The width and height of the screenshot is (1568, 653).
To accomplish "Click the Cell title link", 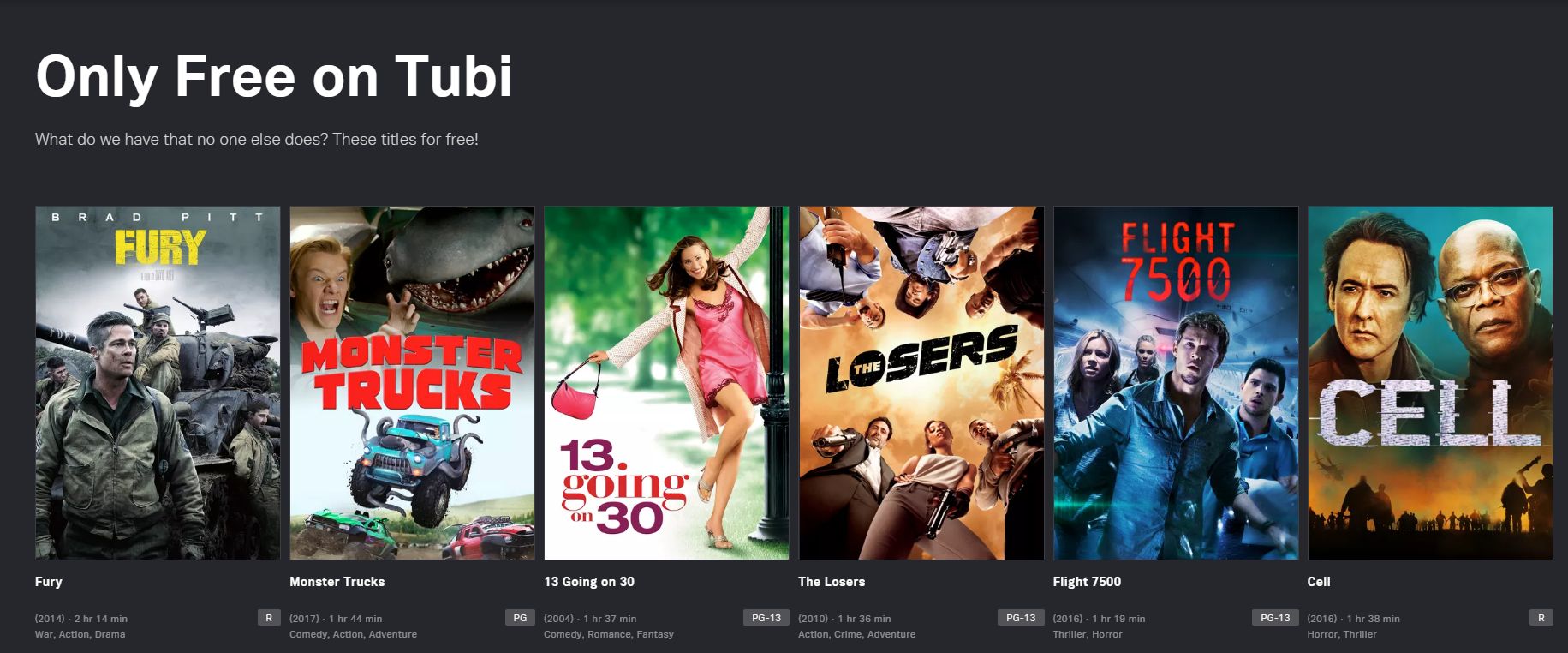I will tap(1319, 582).
